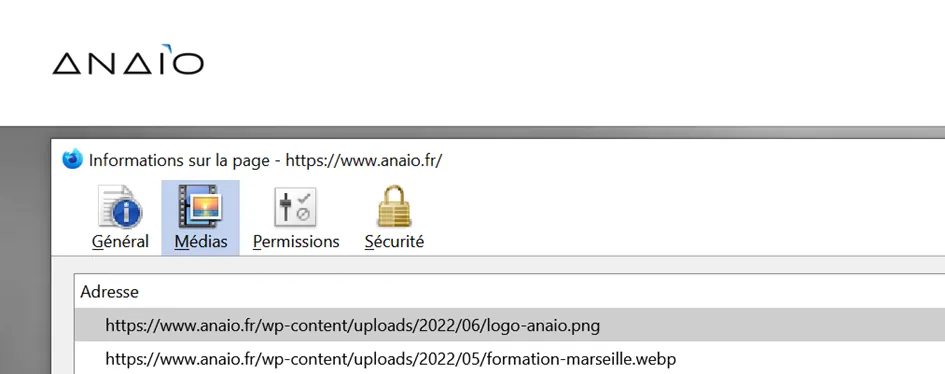The image size is (945, 374).
Task: Switch to the Médias tab label
Action: [x=201, y=242]
